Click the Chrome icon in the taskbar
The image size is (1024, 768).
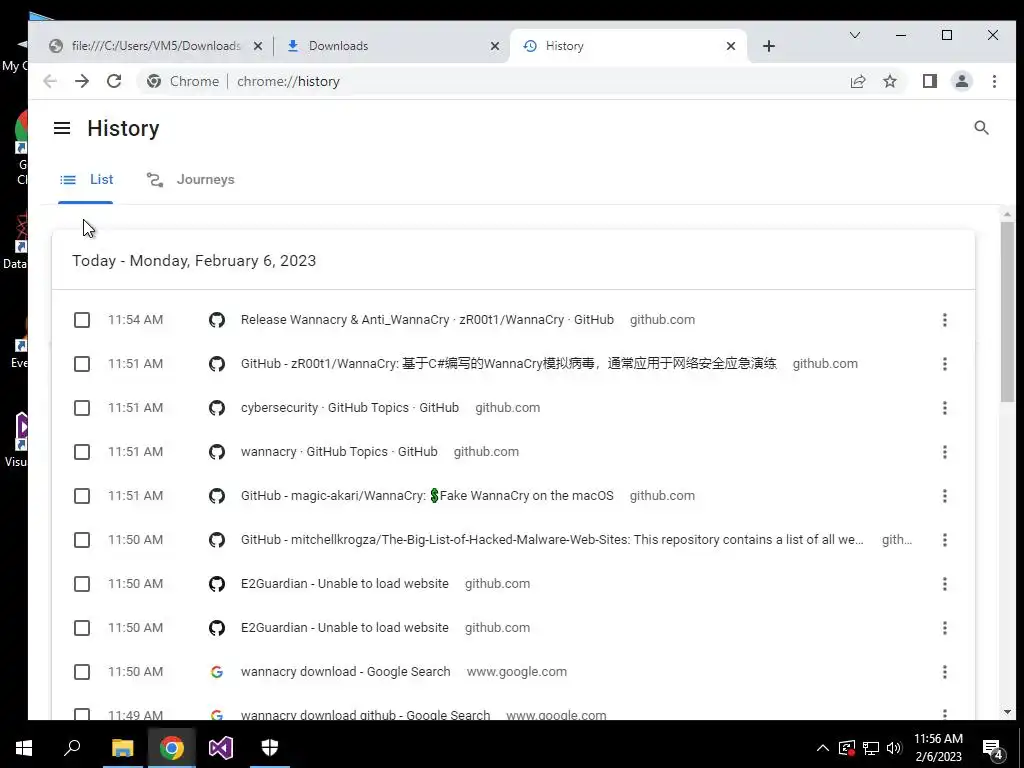(x=172, y=748)
